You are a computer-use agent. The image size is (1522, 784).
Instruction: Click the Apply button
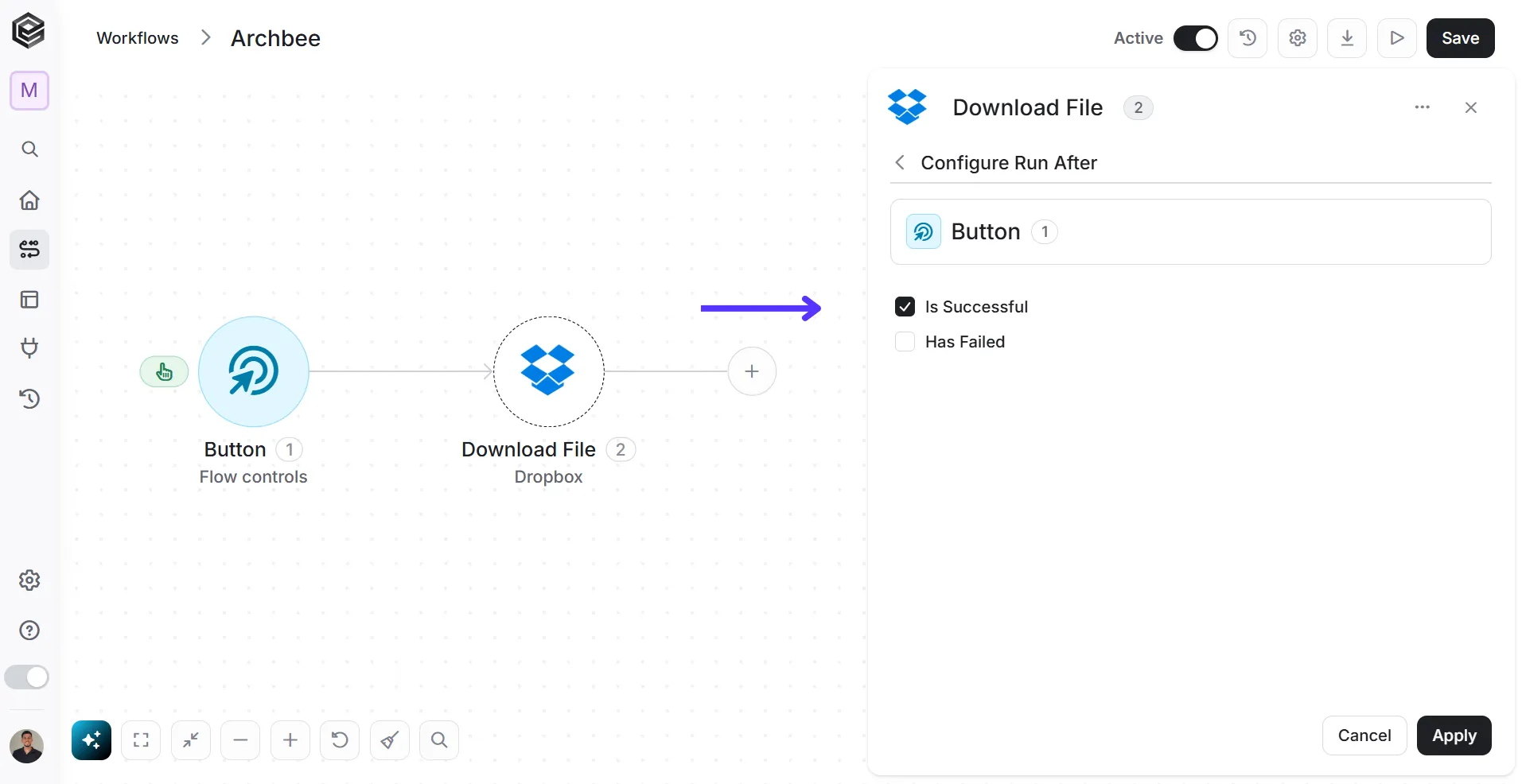pos(1454,735)
